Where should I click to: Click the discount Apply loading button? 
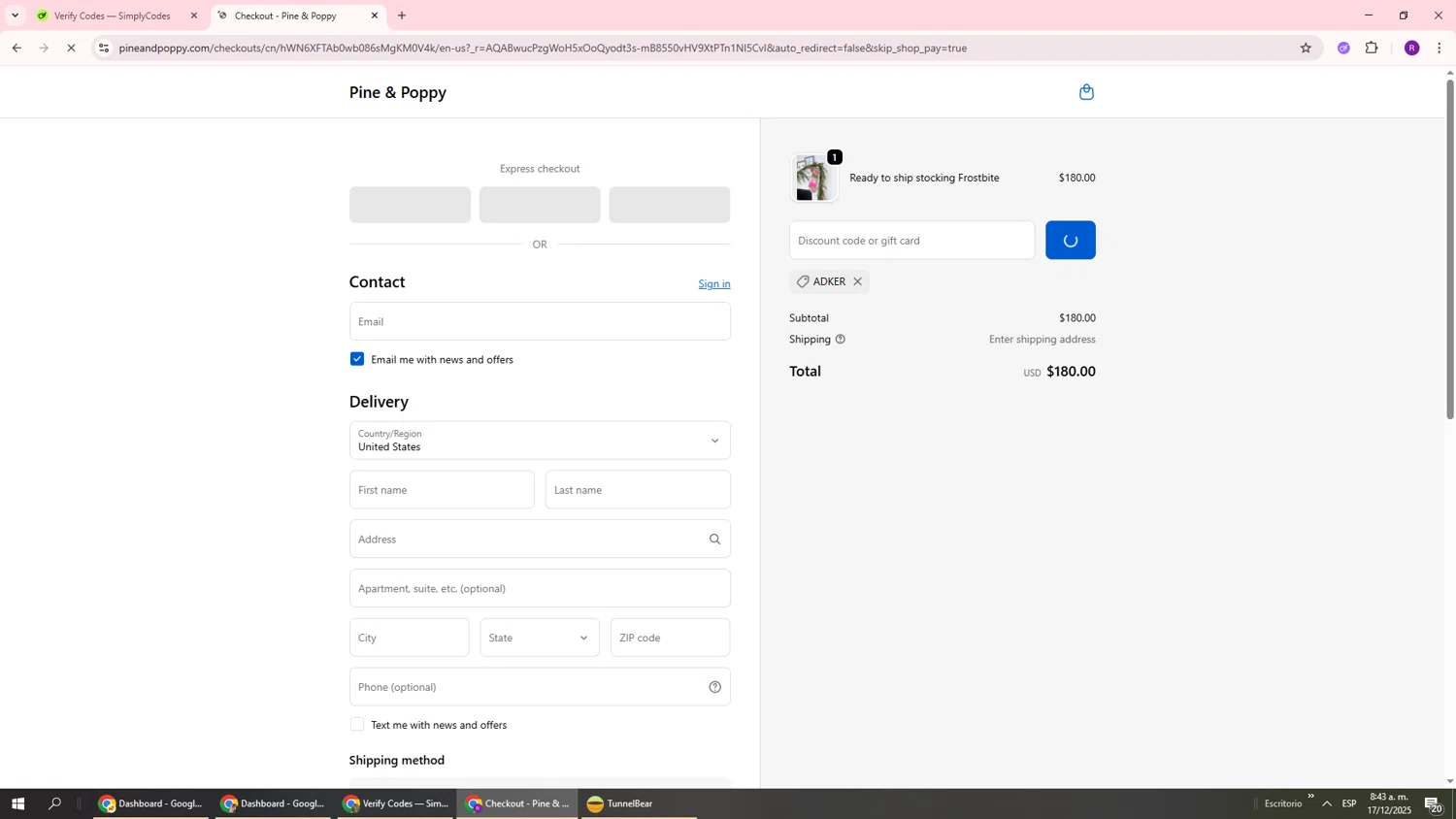tap(1071, 241)
